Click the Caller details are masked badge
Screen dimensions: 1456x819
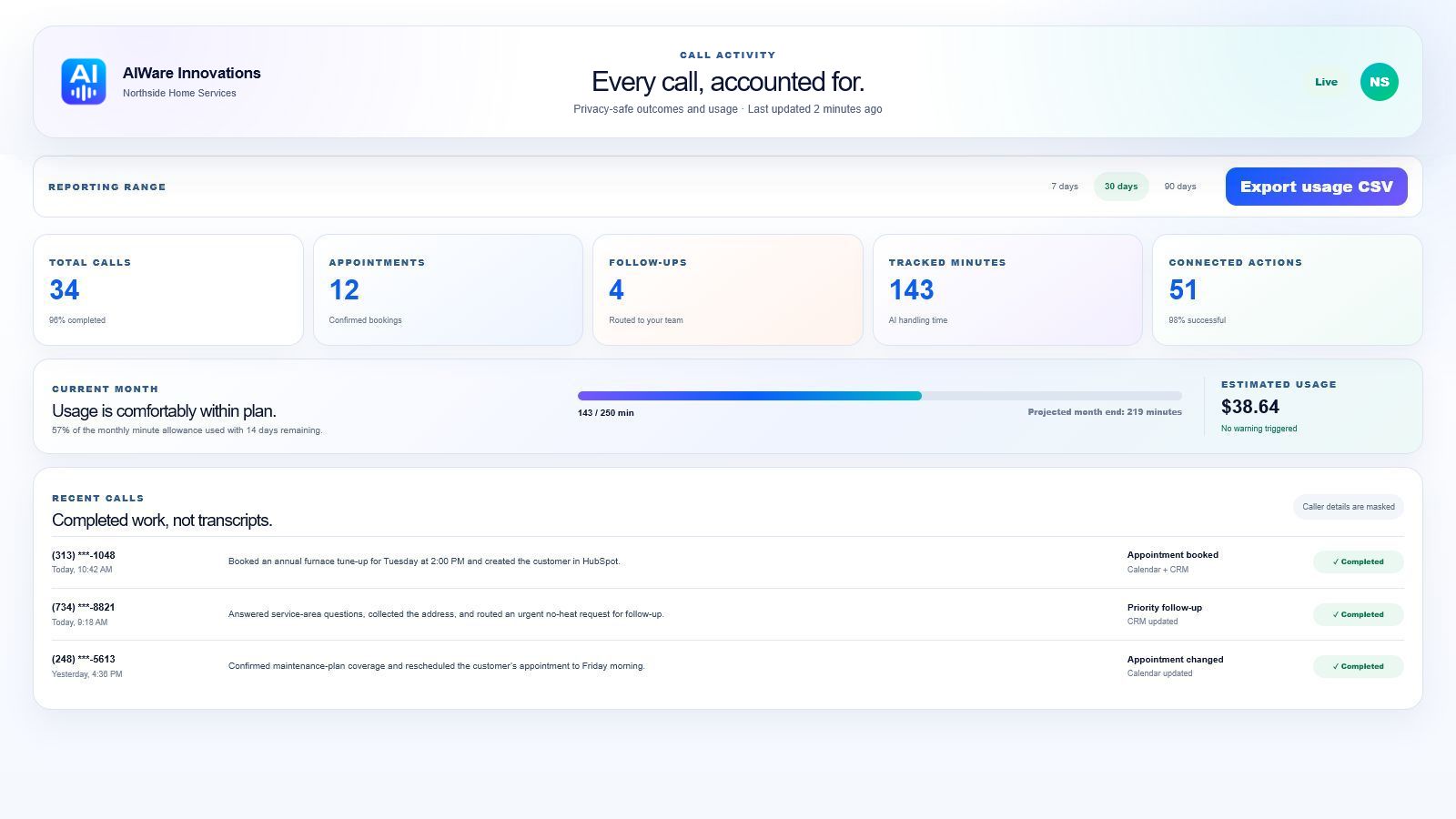coord(1348,507)
